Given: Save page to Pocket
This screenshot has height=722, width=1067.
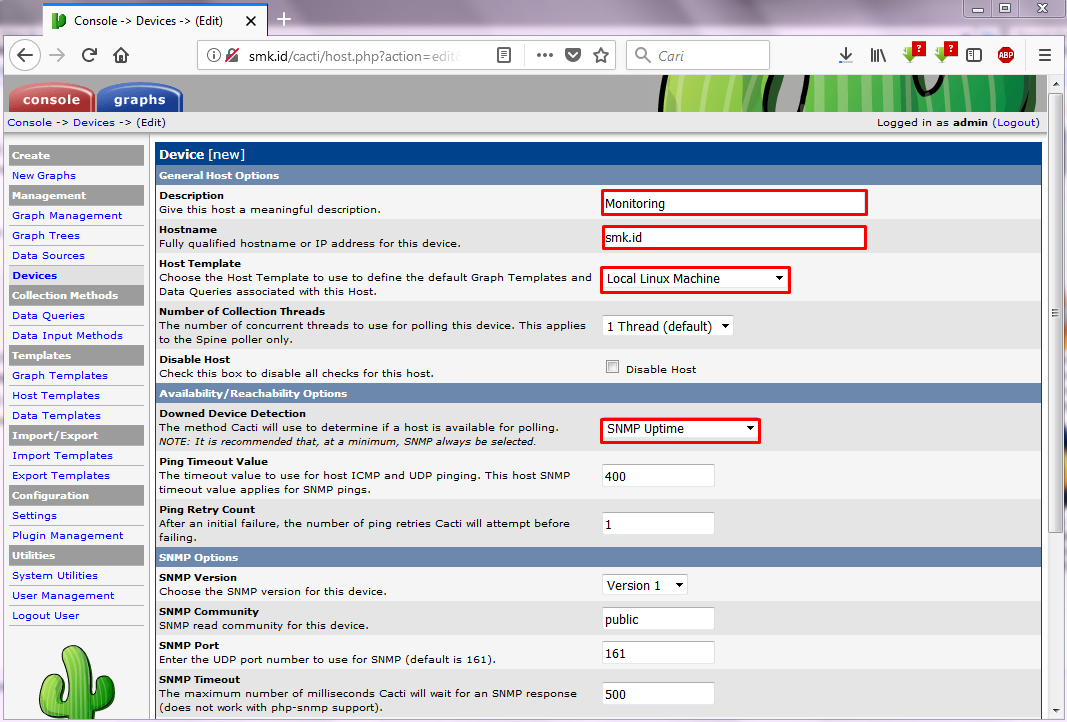Looking at the screenshot, I should 571,56.
